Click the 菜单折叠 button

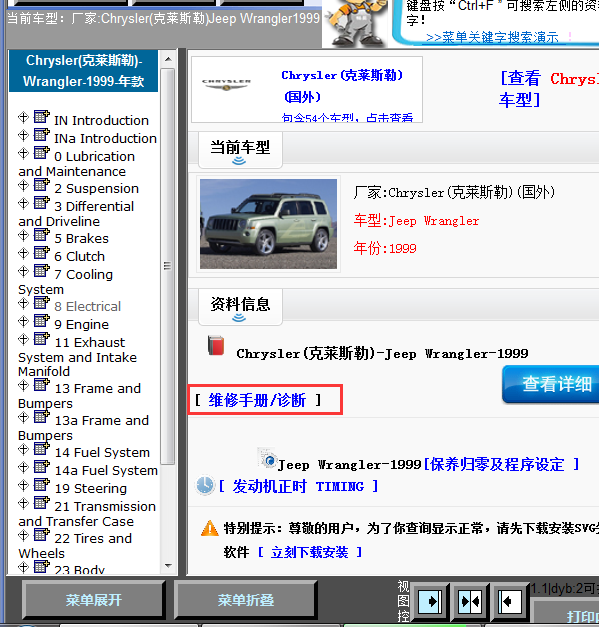pyautogui.click(x=246, y=600)
